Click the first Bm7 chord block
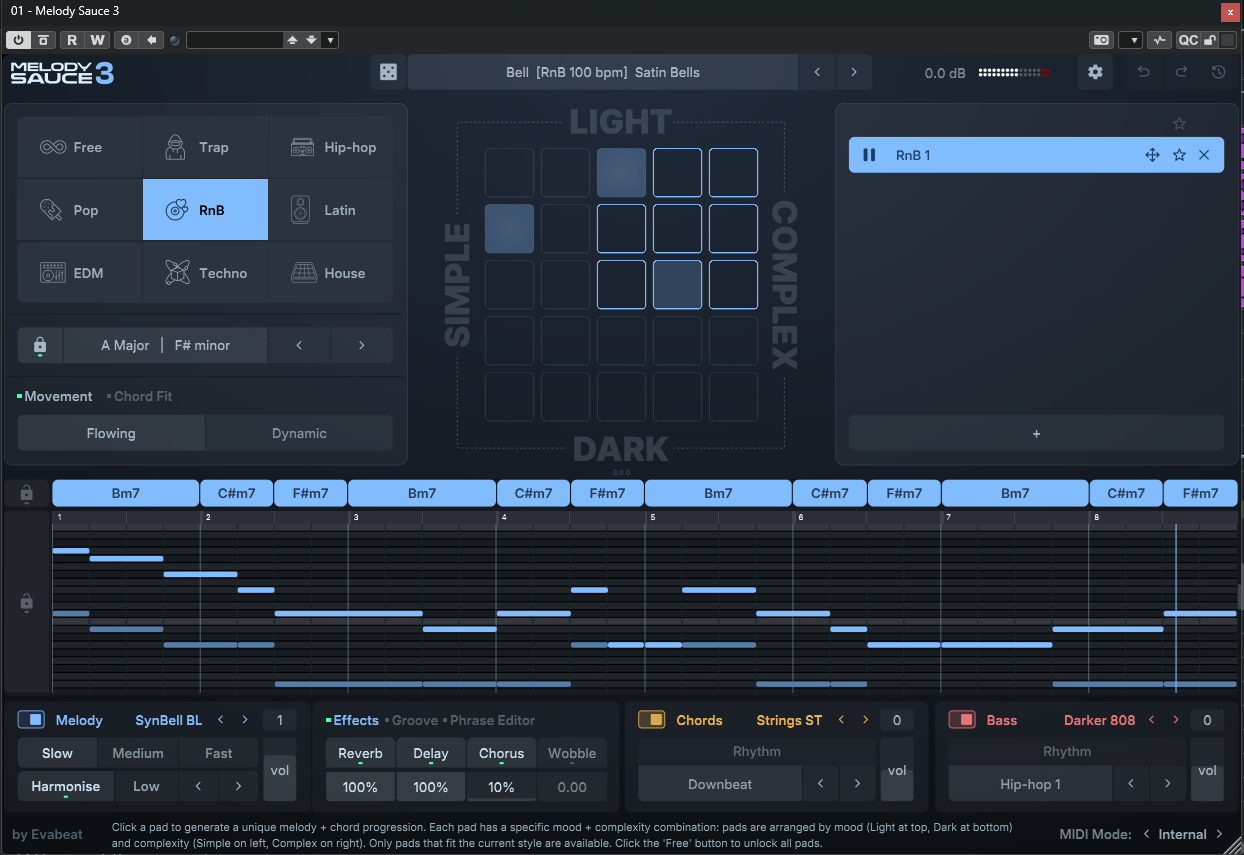This screenshot has width=1244, height=855. click(125, 493)
